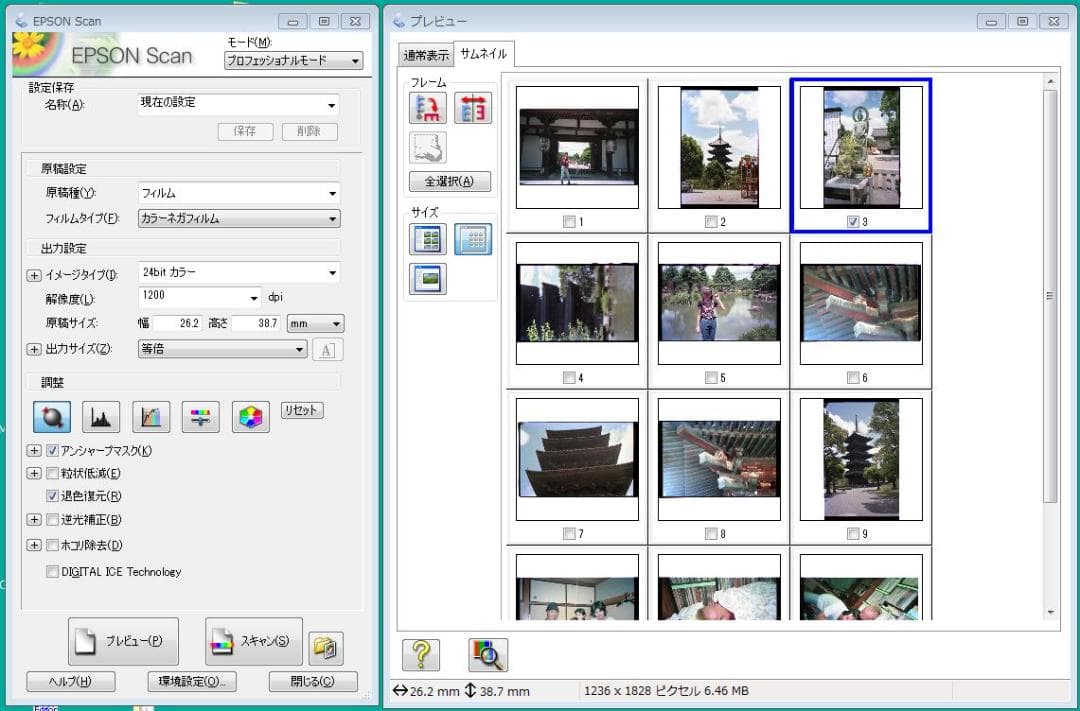Select thumbnail 9 showing the pagoda
Image resolution: width=1080 pixels, height=711 pixels.
(x=861, y=458)
